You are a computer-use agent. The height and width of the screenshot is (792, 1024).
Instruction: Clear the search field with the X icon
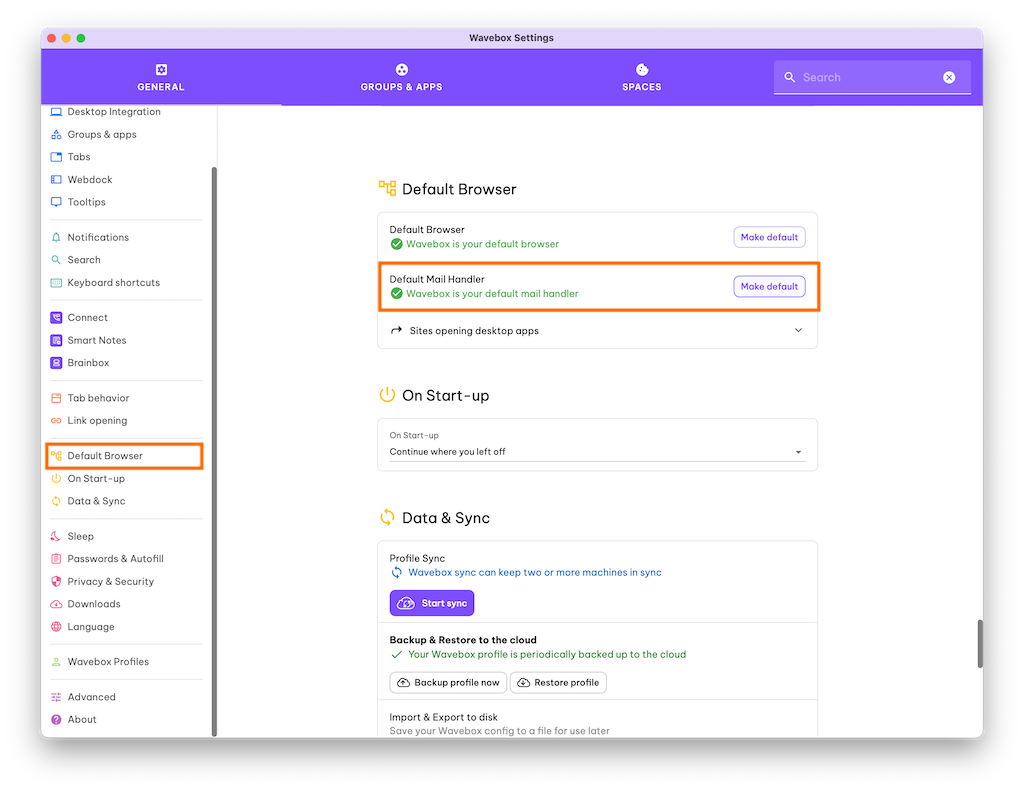[949, 77]
